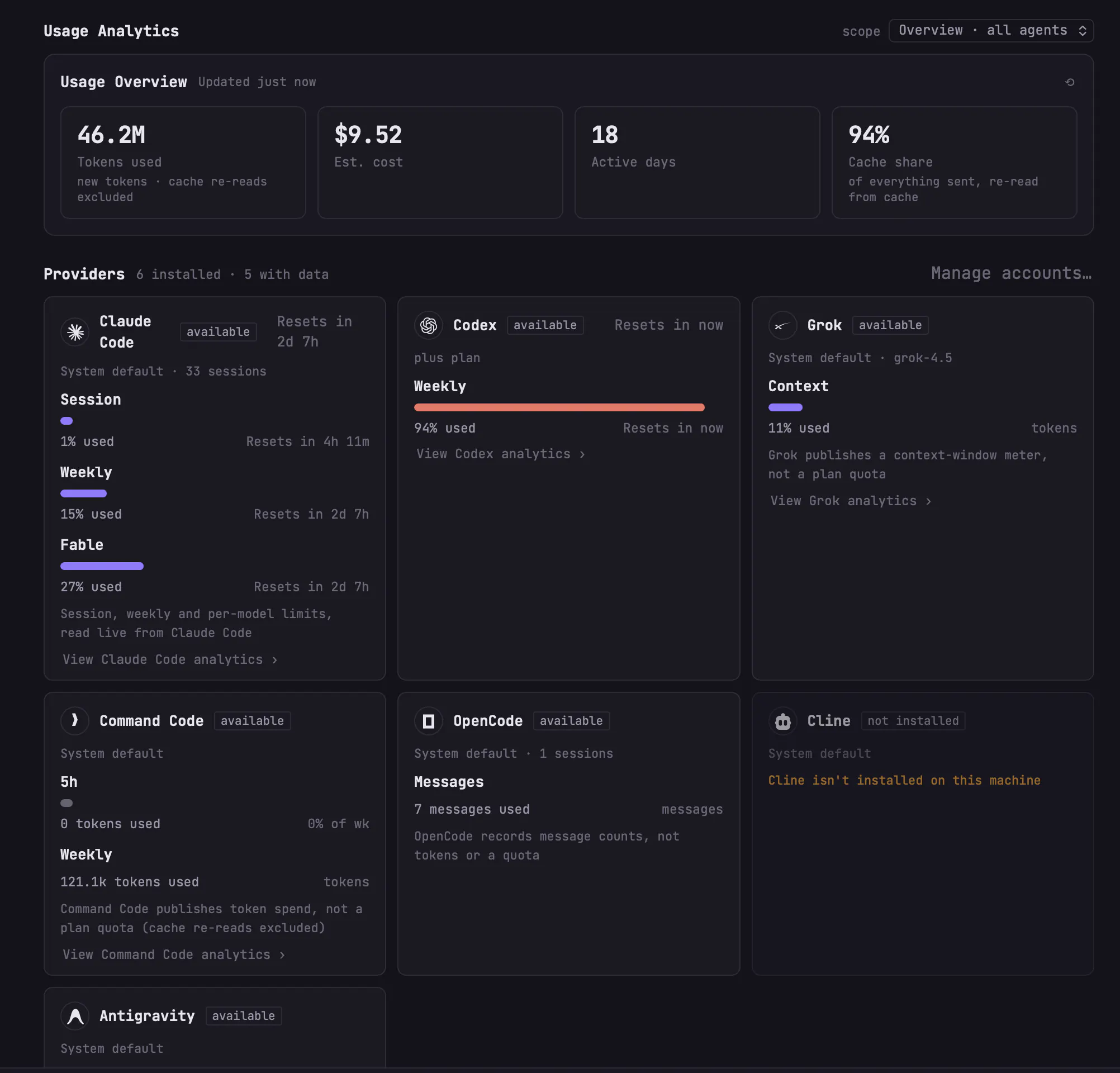1120x1073 pixels.
Task: Click the Context heading in Grok card
Action: (x=798, y=386)
